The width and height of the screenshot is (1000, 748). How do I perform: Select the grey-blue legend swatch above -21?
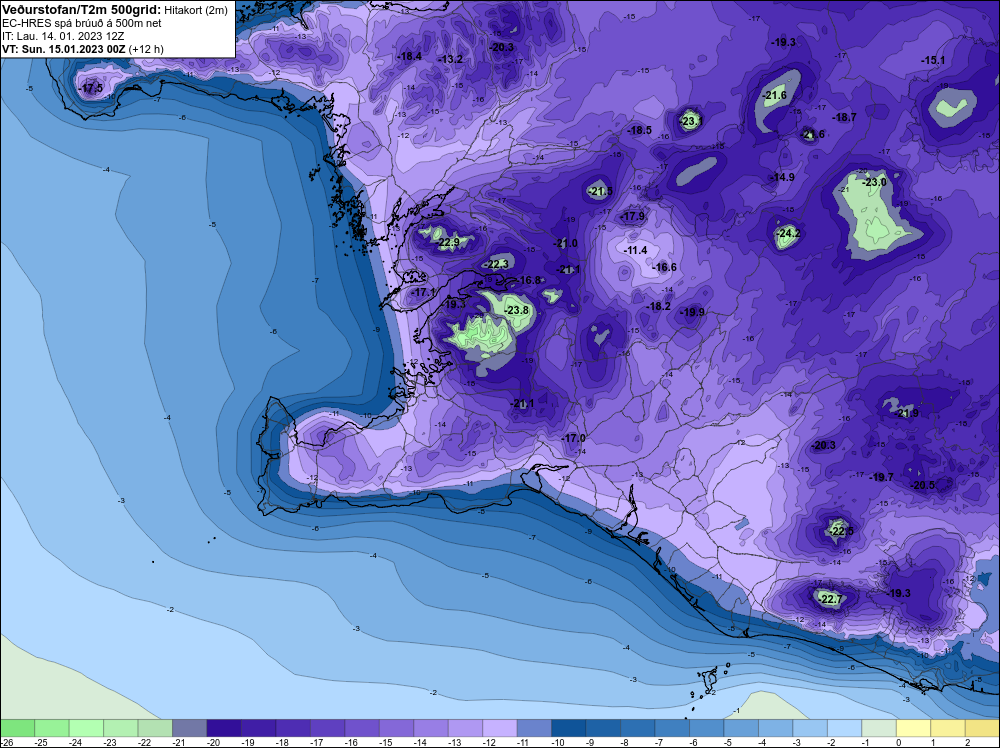[x=189, y=728]
